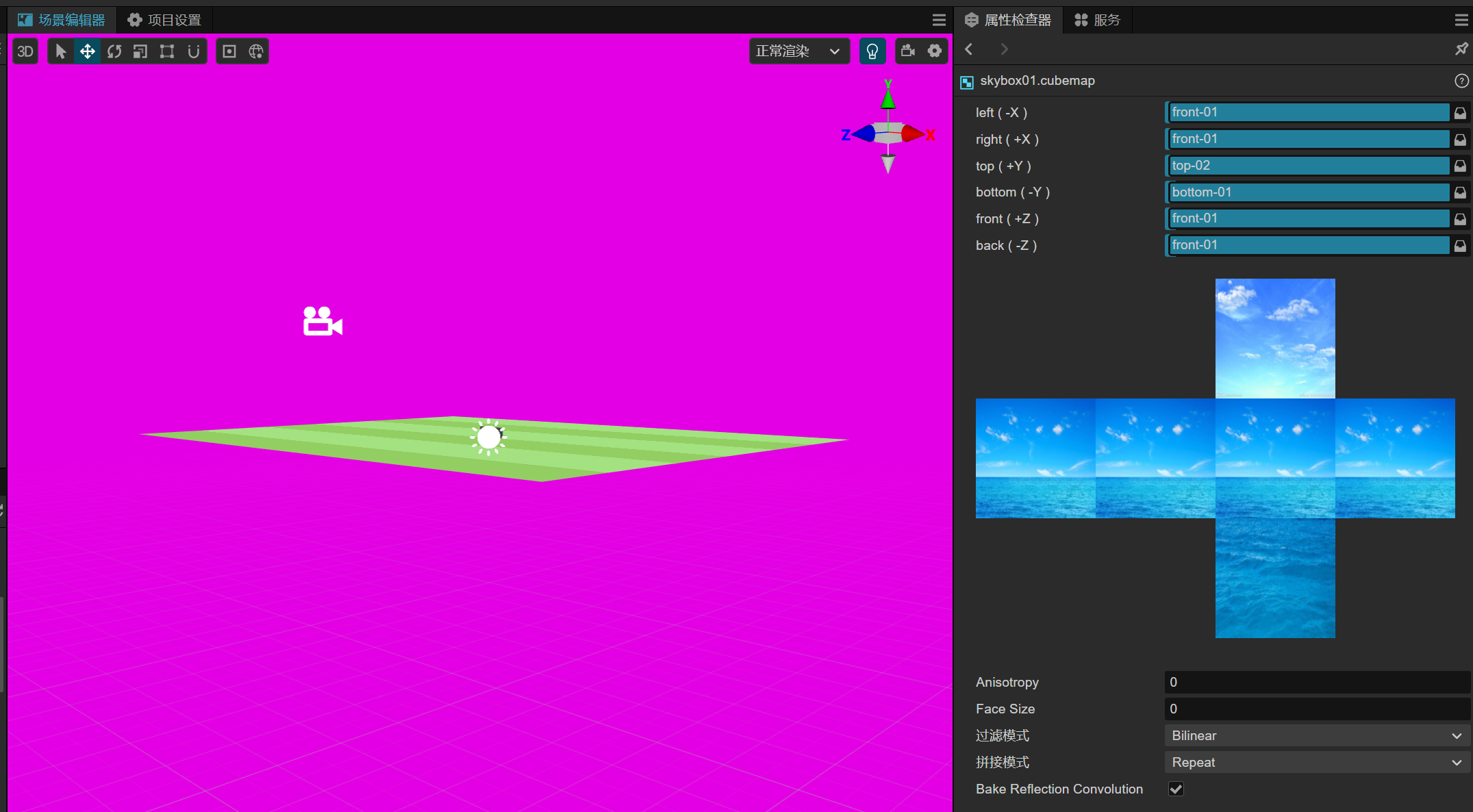Toggle the scene light bulb button
This screenshot has width=1473, height=812.
(x=872, y=51)
